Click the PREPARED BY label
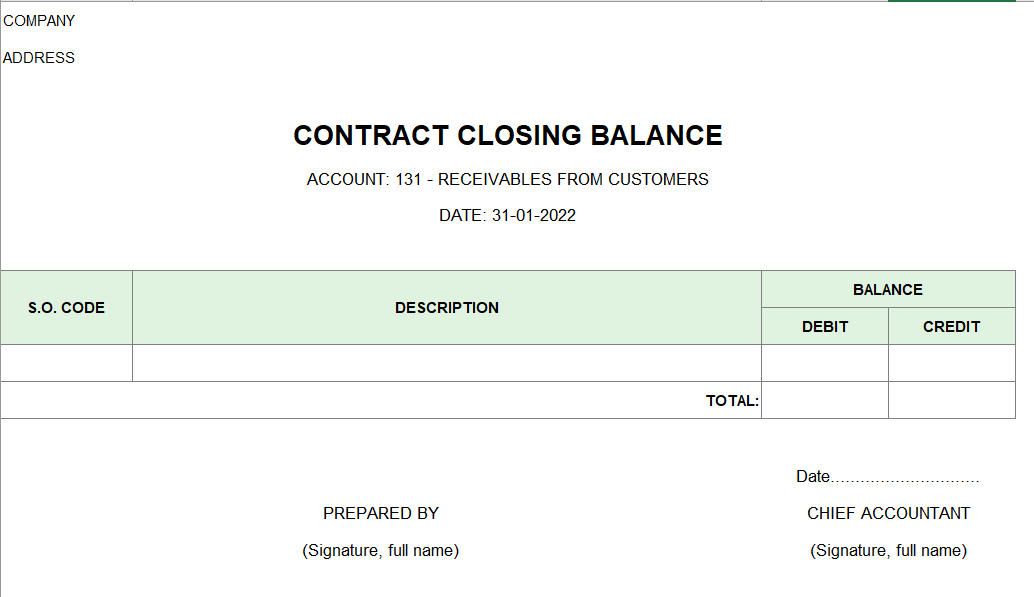The height and width of the screenshot is (597, 1034). point(381,513)
